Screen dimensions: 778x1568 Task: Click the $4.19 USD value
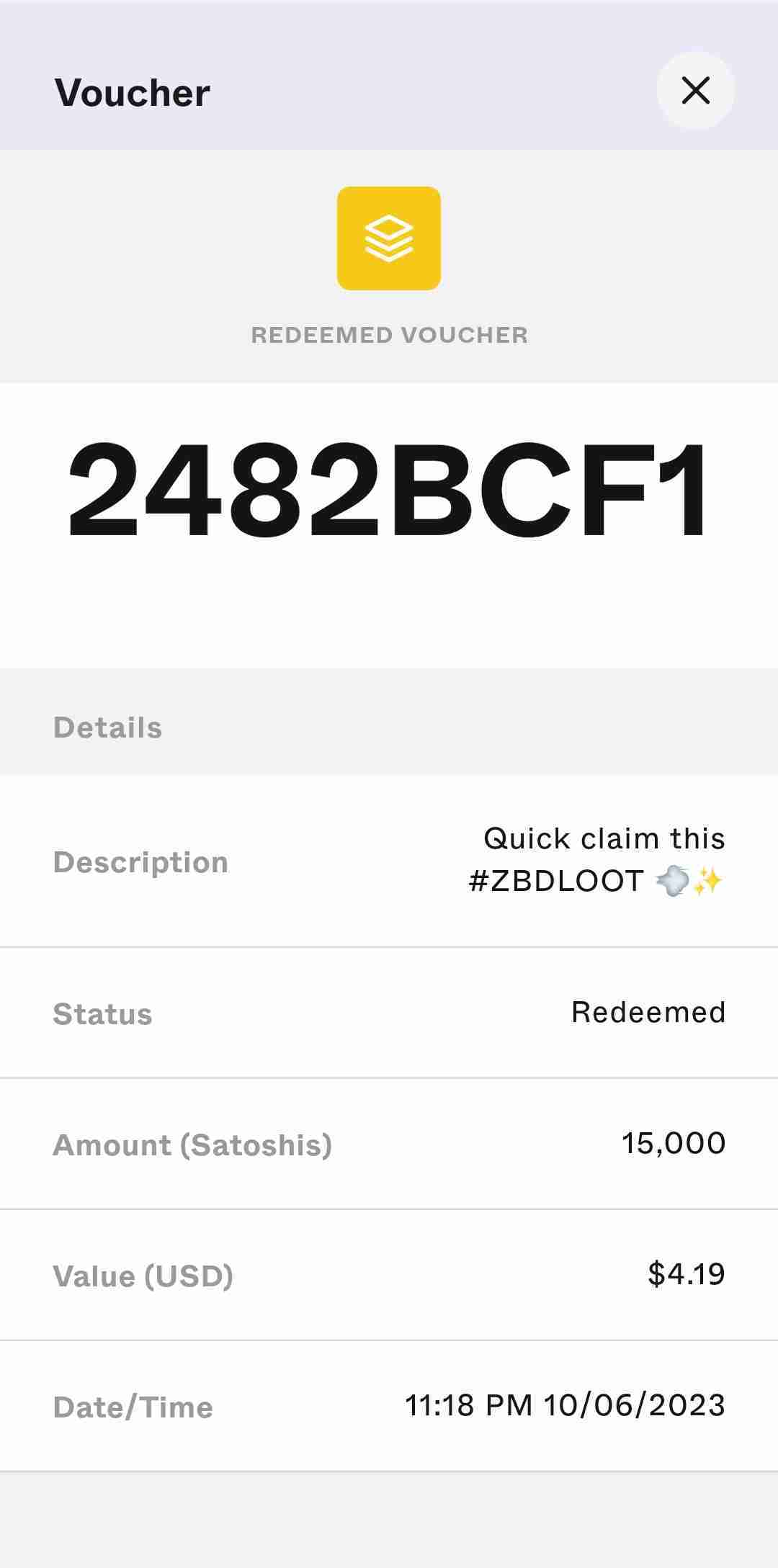tap(686, 1274)
